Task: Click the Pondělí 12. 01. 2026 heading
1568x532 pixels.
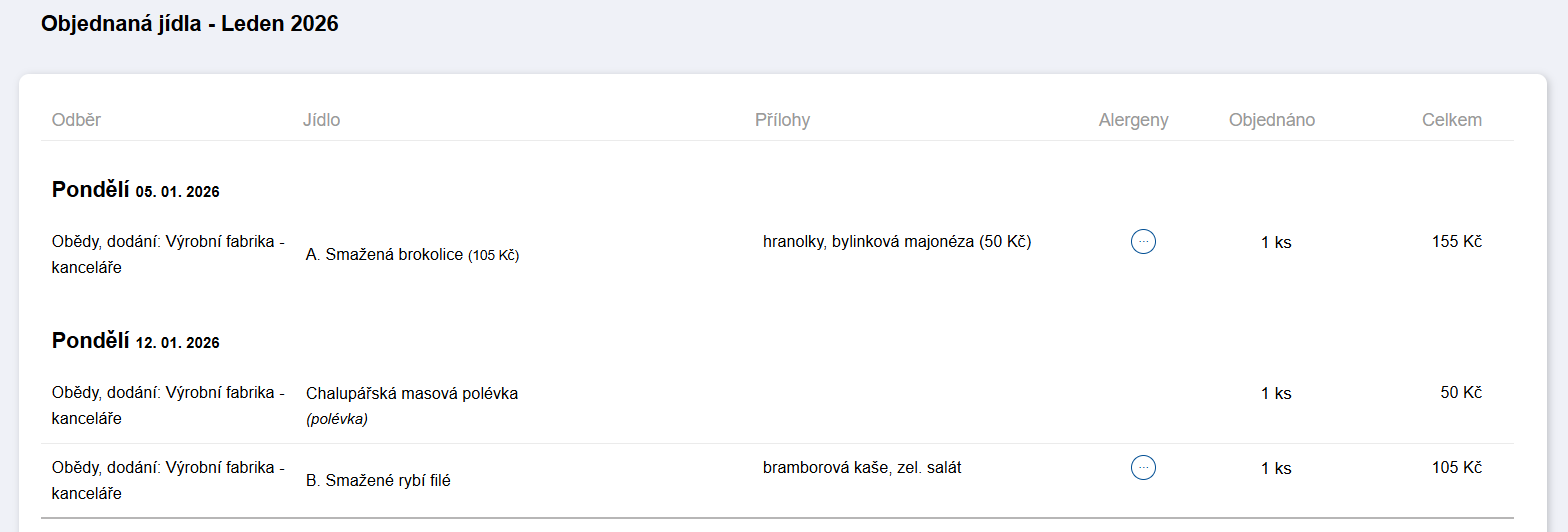Action: point(135,341)
